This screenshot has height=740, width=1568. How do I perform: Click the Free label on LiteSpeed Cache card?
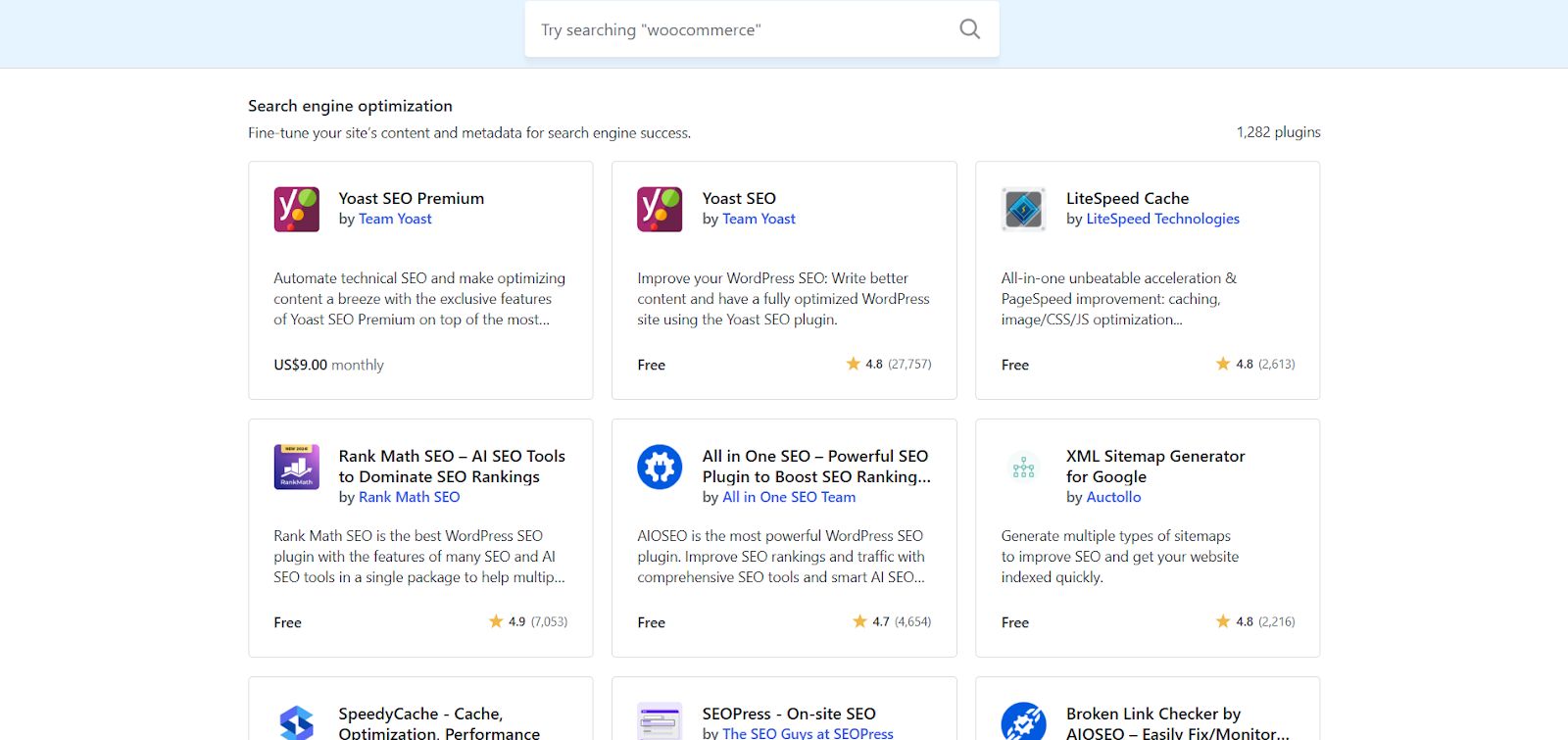[1015, 365]
